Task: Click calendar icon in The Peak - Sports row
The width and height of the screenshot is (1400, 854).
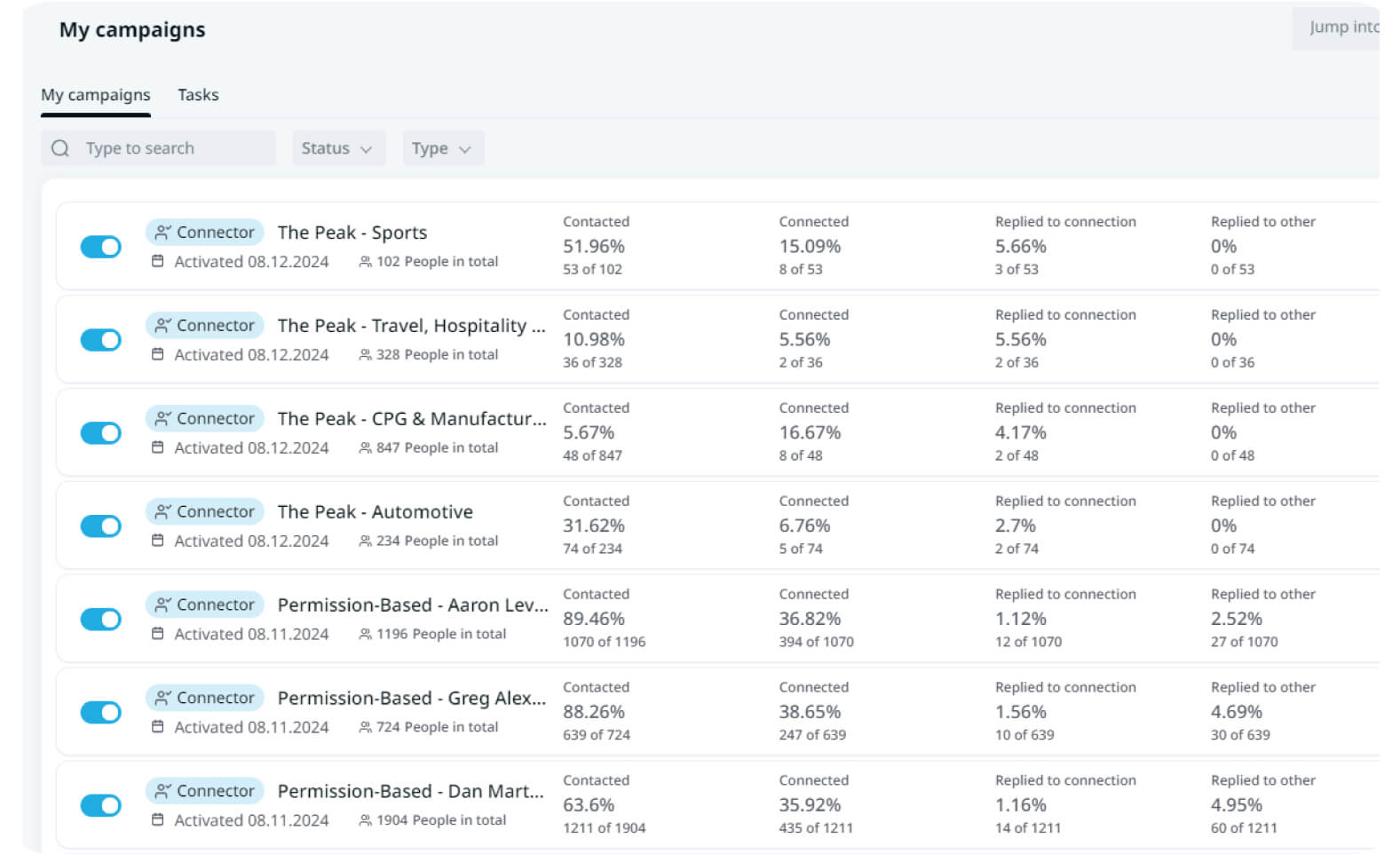Action: point(157,262)
